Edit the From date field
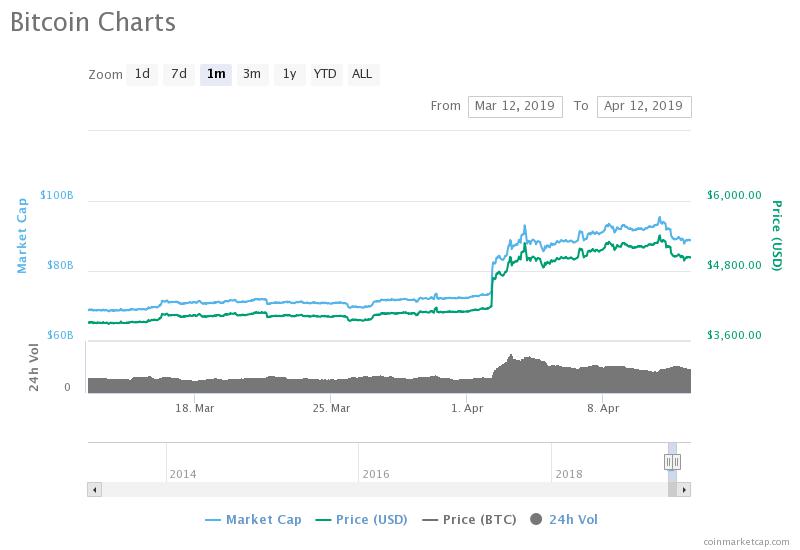Image resolution: width=800 pixels, height=550 pixels. (515, 106)
